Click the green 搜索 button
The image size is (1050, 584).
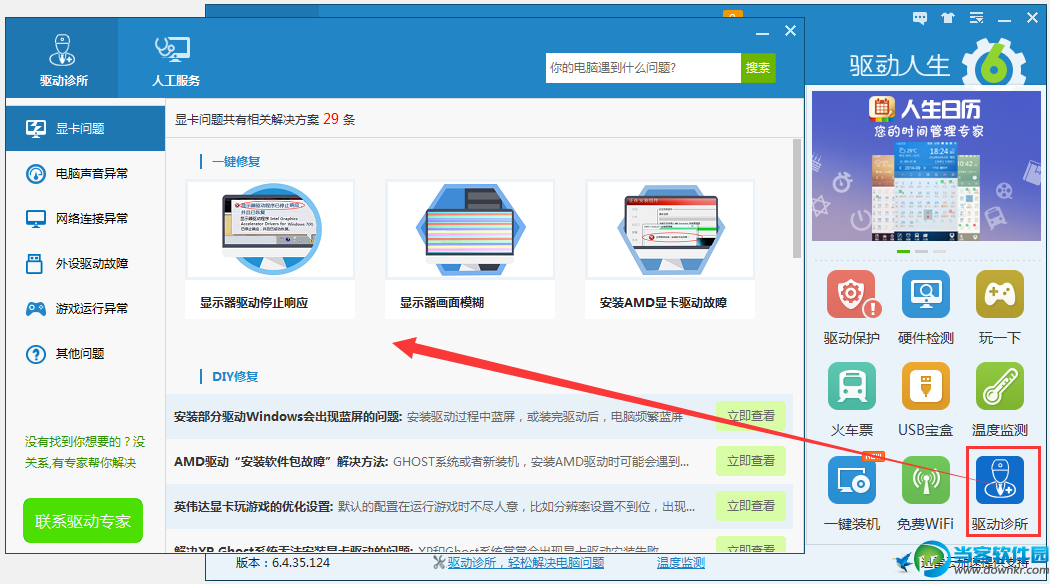758,68
